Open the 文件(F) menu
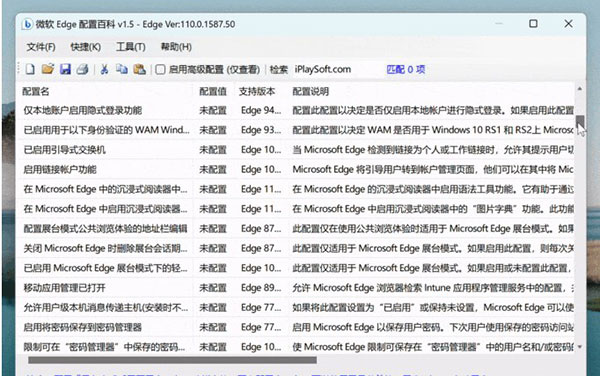This screenshot has width=600, height=376. pos(41,47)
